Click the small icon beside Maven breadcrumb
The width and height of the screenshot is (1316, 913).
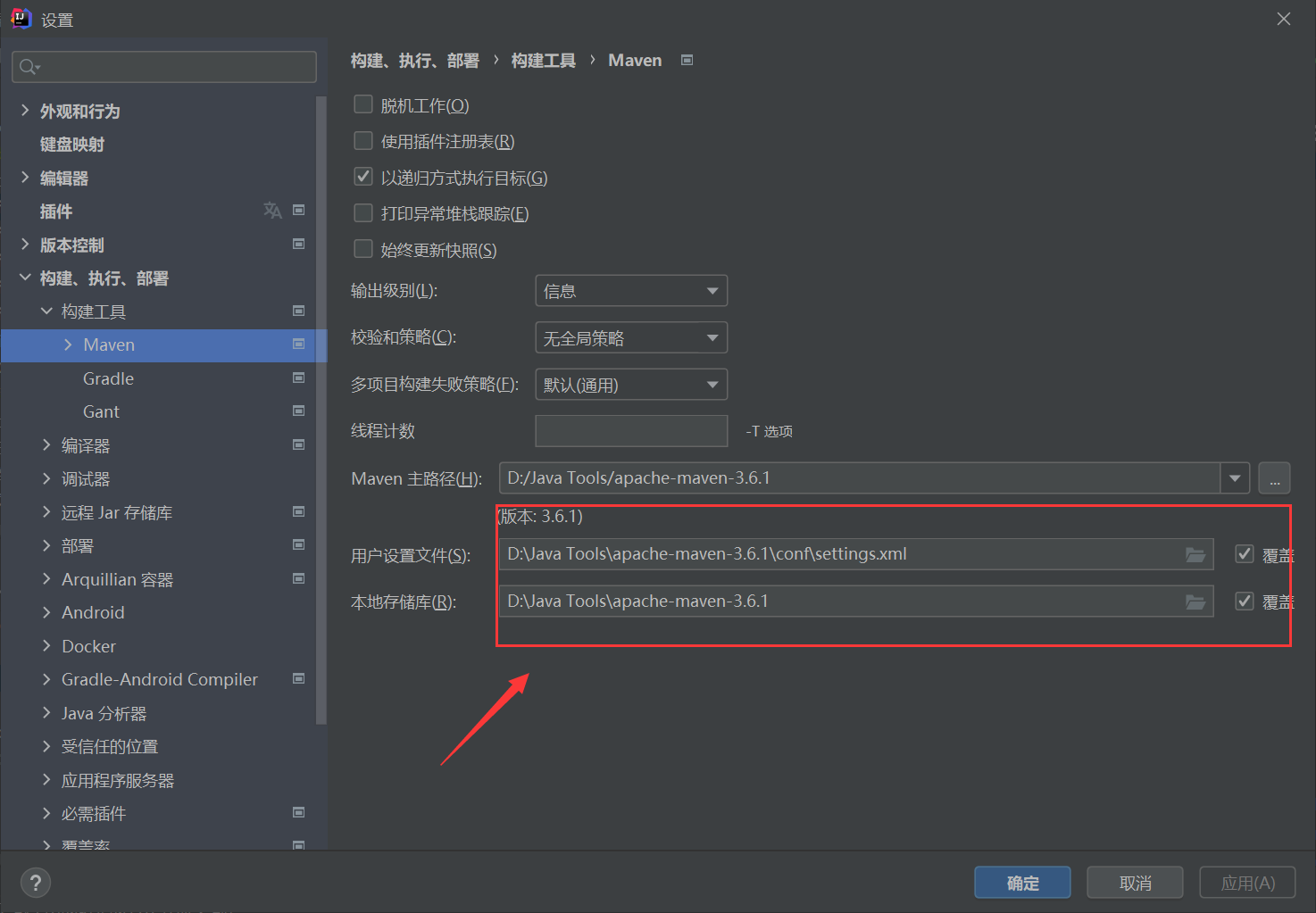(x=686, y=59)
